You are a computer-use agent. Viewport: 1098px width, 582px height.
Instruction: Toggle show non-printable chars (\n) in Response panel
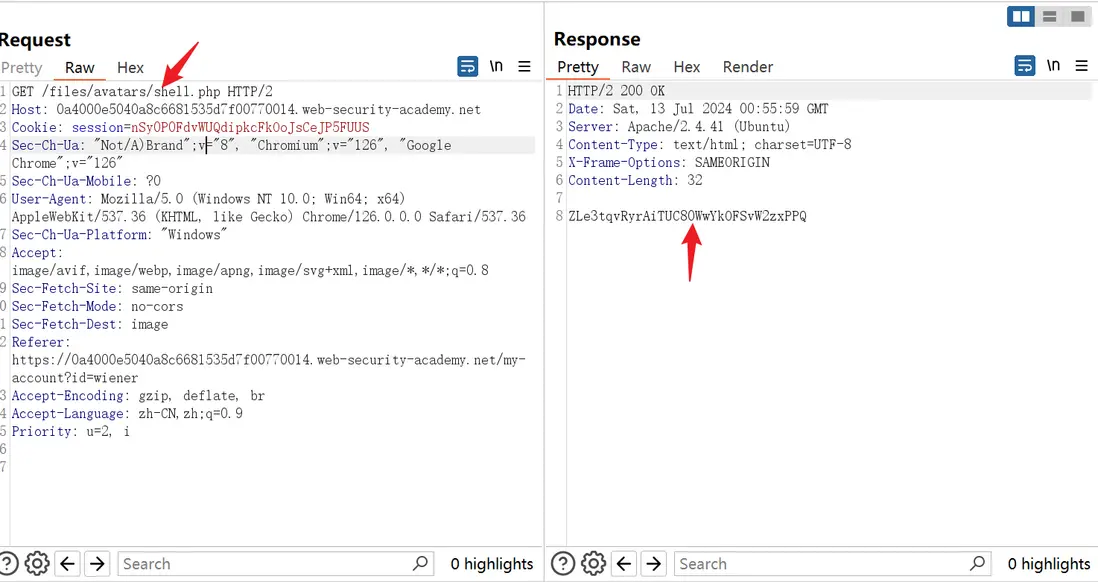1053,65
